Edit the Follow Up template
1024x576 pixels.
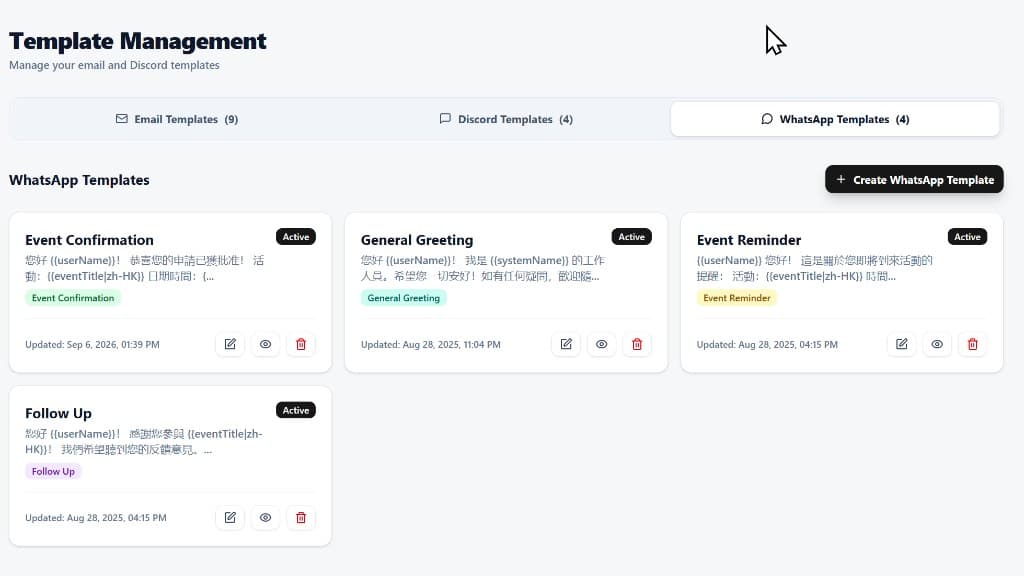point(230,517)
